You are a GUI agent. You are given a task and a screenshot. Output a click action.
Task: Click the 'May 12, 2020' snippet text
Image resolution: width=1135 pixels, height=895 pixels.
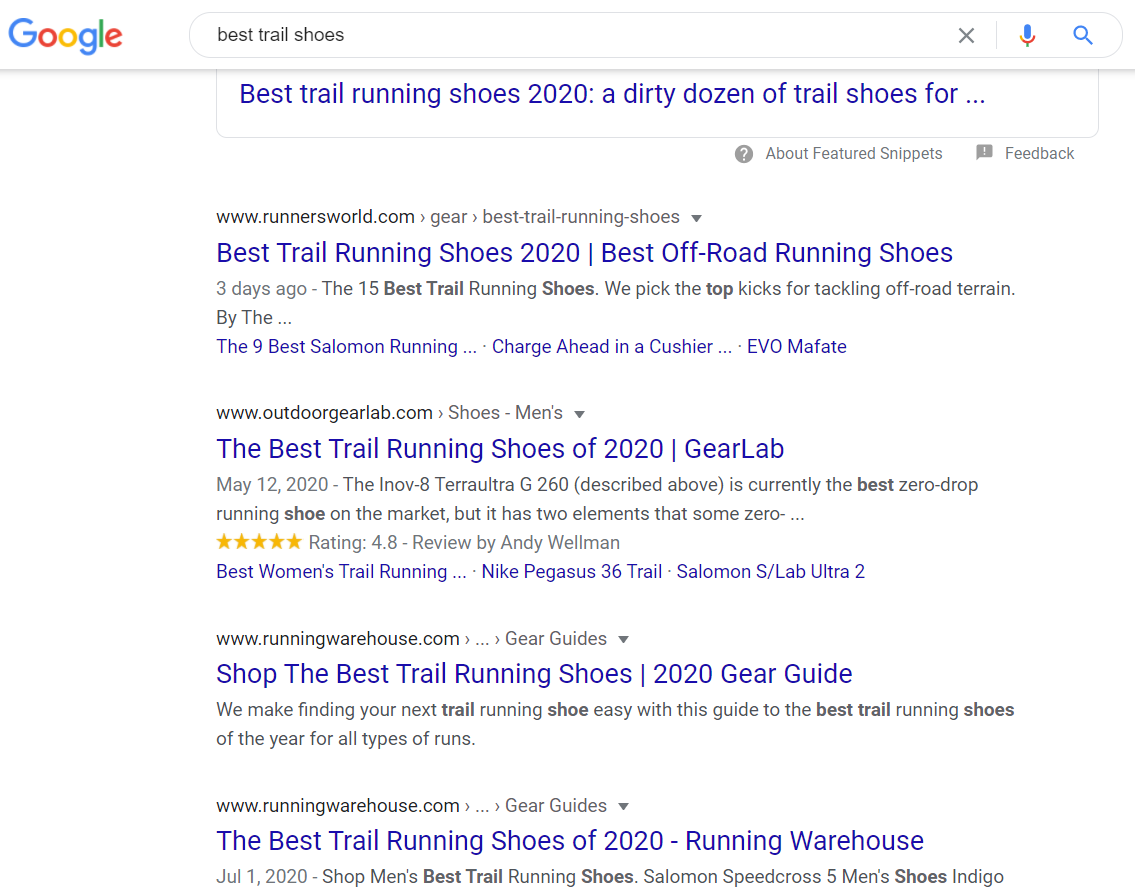(x=272, y=485)
